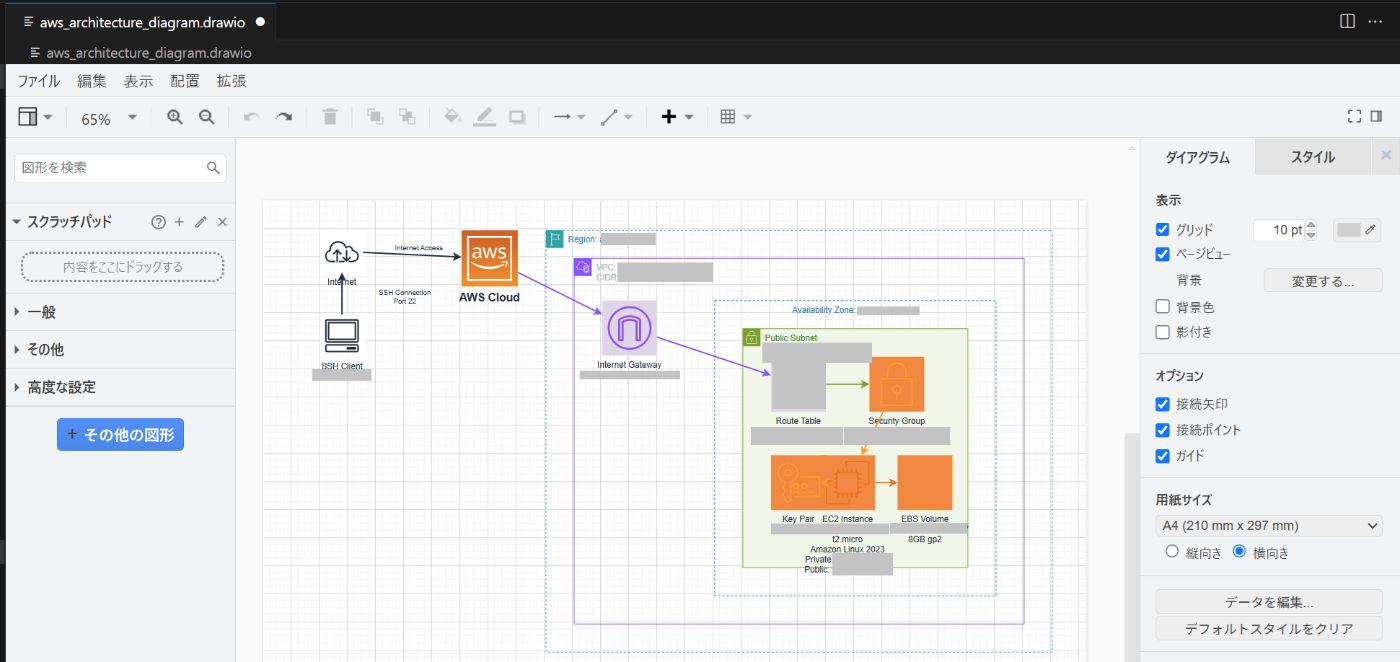1400x662 pixels.
Task: Switch to the スタイル tab
Action: (1312, 157)
